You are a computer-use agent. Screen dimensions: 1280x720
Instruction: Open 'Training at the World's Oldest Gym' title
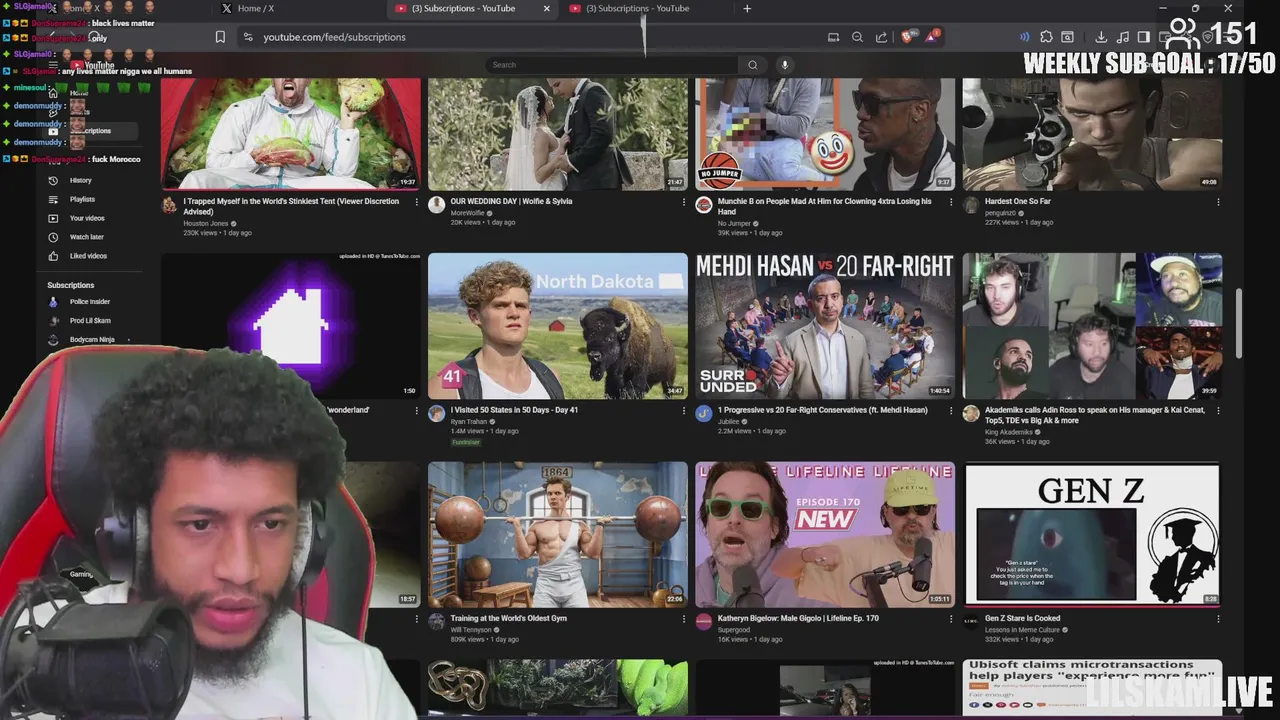tap(508, 618)
